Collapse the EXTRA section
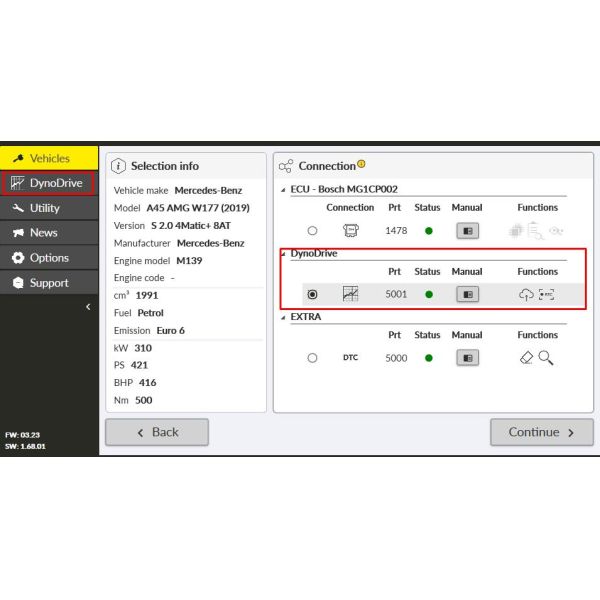The width and height of the screenshot is (600, 600). click(x=282, y=317)
